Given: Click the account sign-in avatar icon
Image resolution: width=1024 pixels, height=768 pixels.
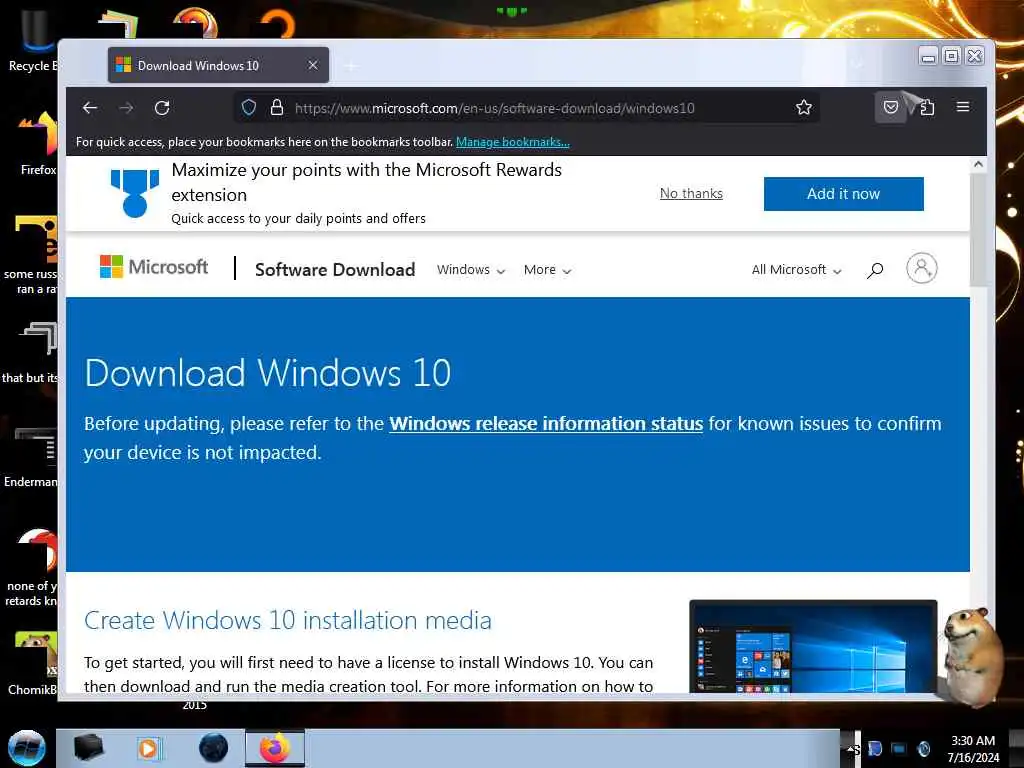Looking at the screenshot, I should [x=921, y=268].
